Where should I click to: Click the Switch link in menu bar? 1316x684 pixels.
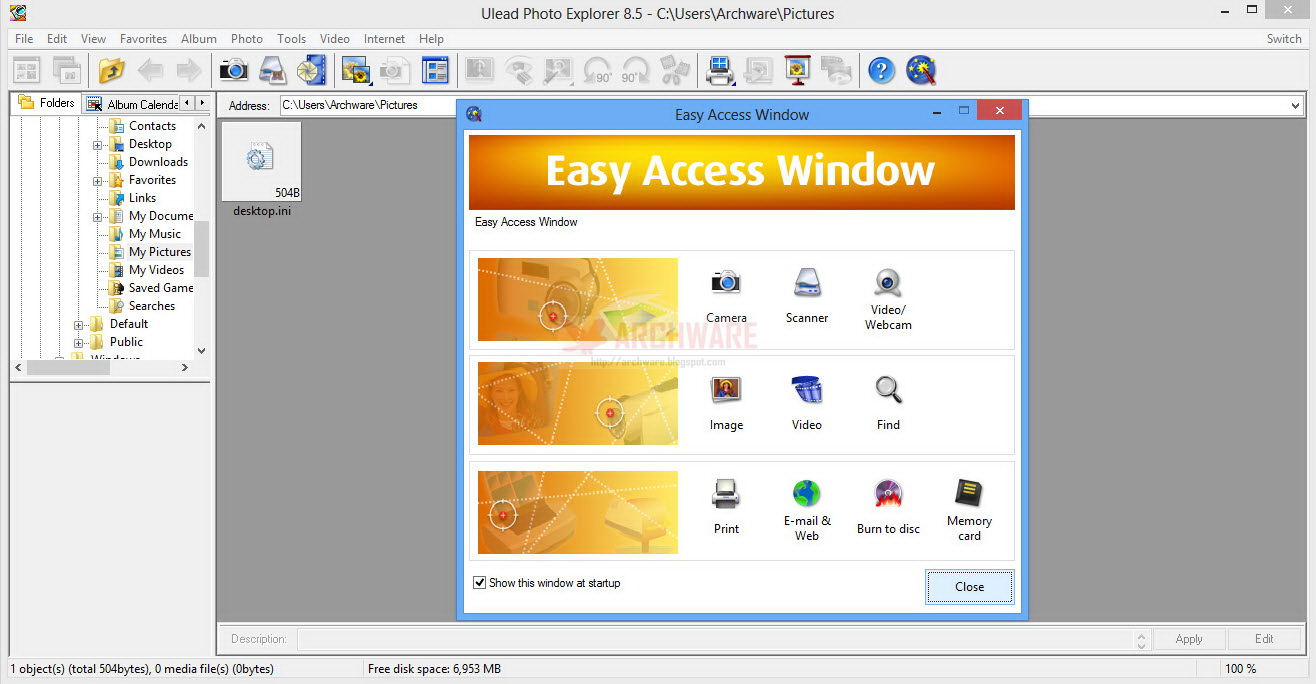click(1284, 39)
